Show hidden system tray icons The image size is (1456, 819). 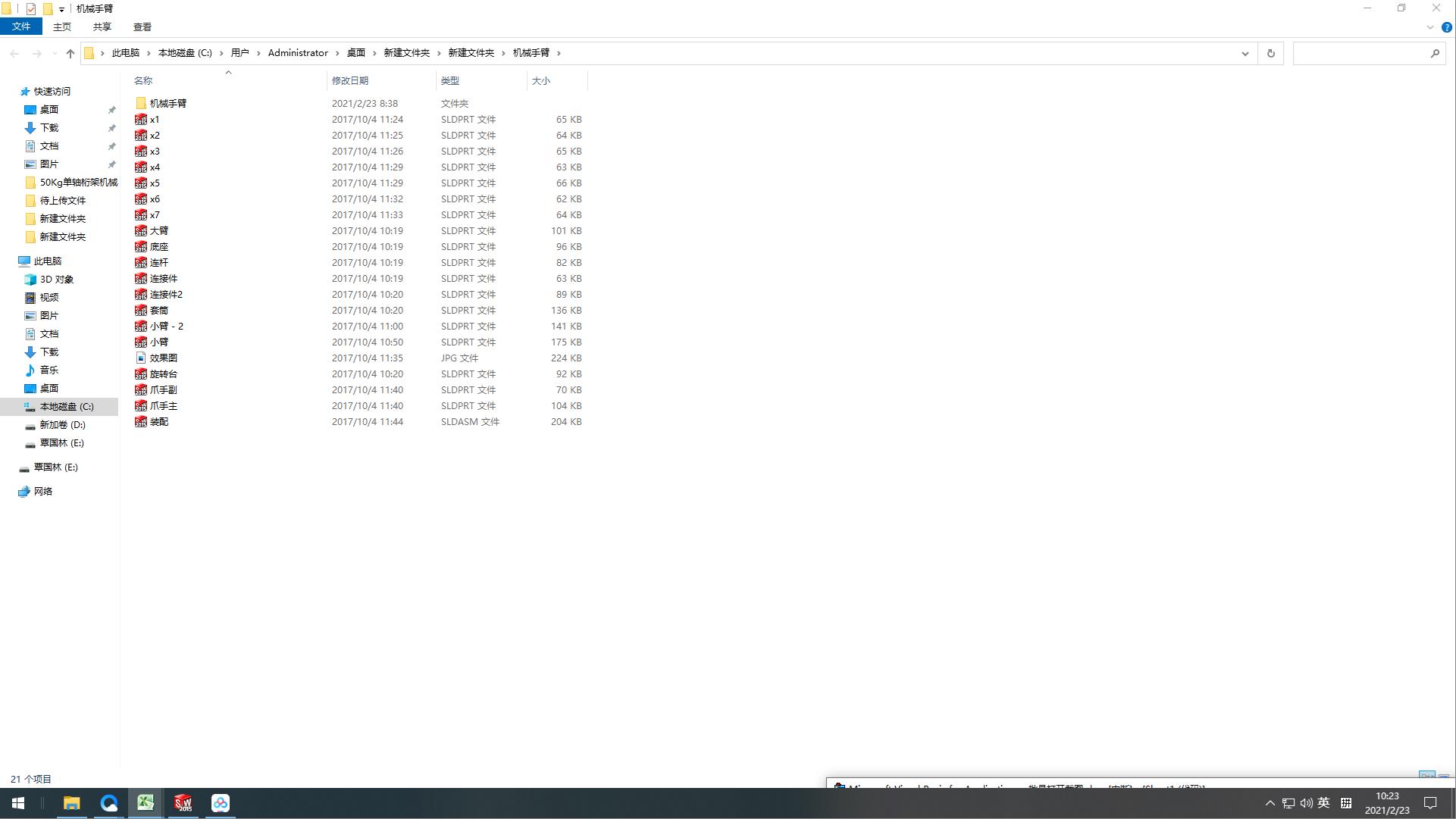(1270, 803)
